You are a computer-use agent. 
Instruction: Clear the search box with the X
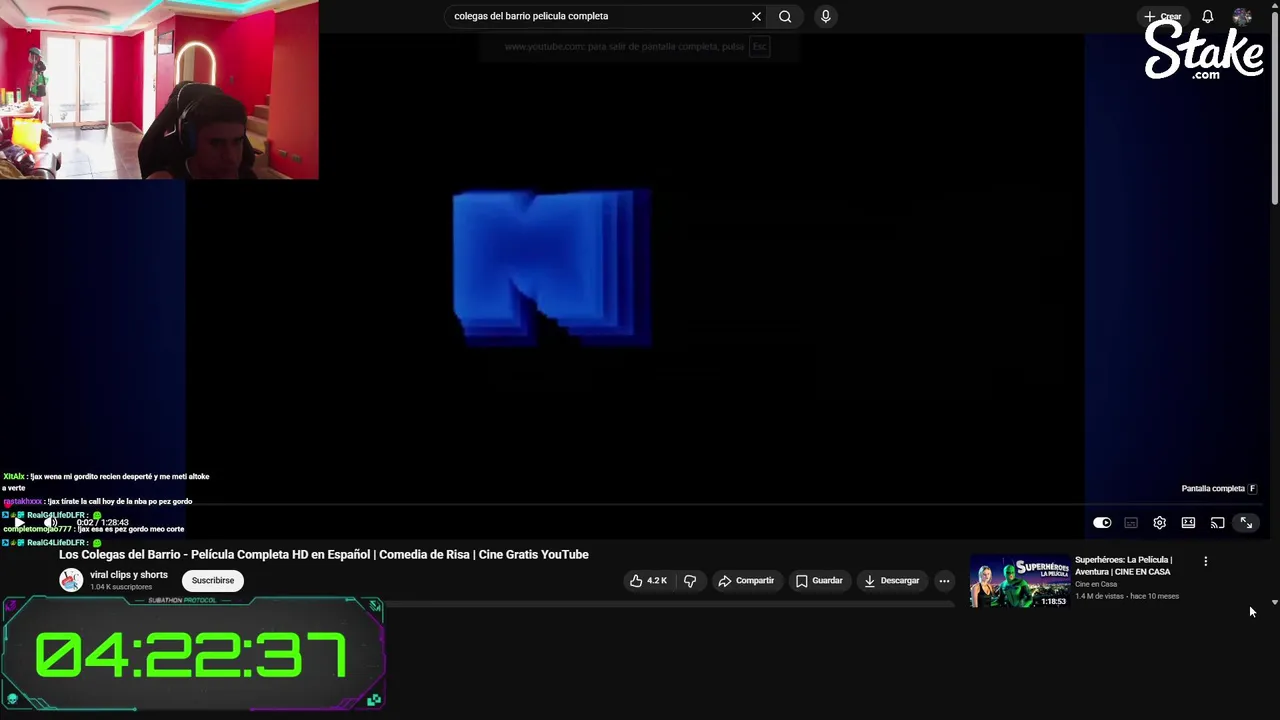tap(756, 16)
